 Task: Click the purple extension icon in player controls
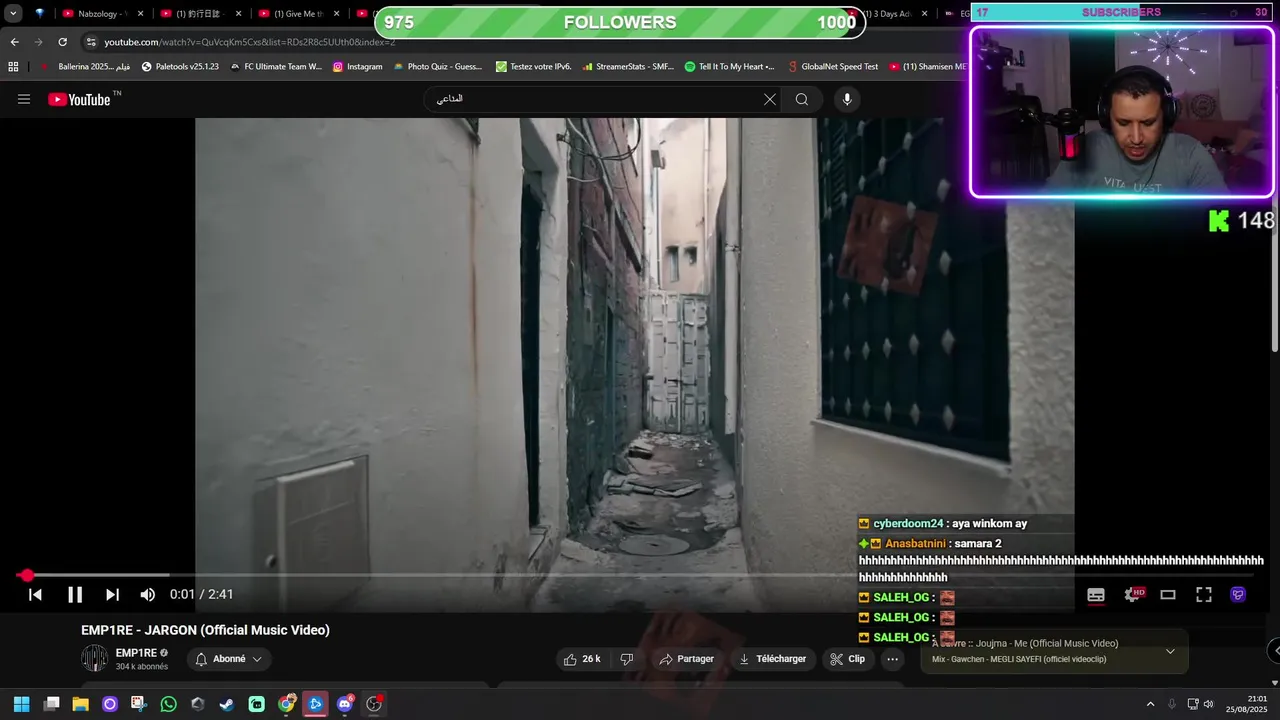coord(1238,594)
